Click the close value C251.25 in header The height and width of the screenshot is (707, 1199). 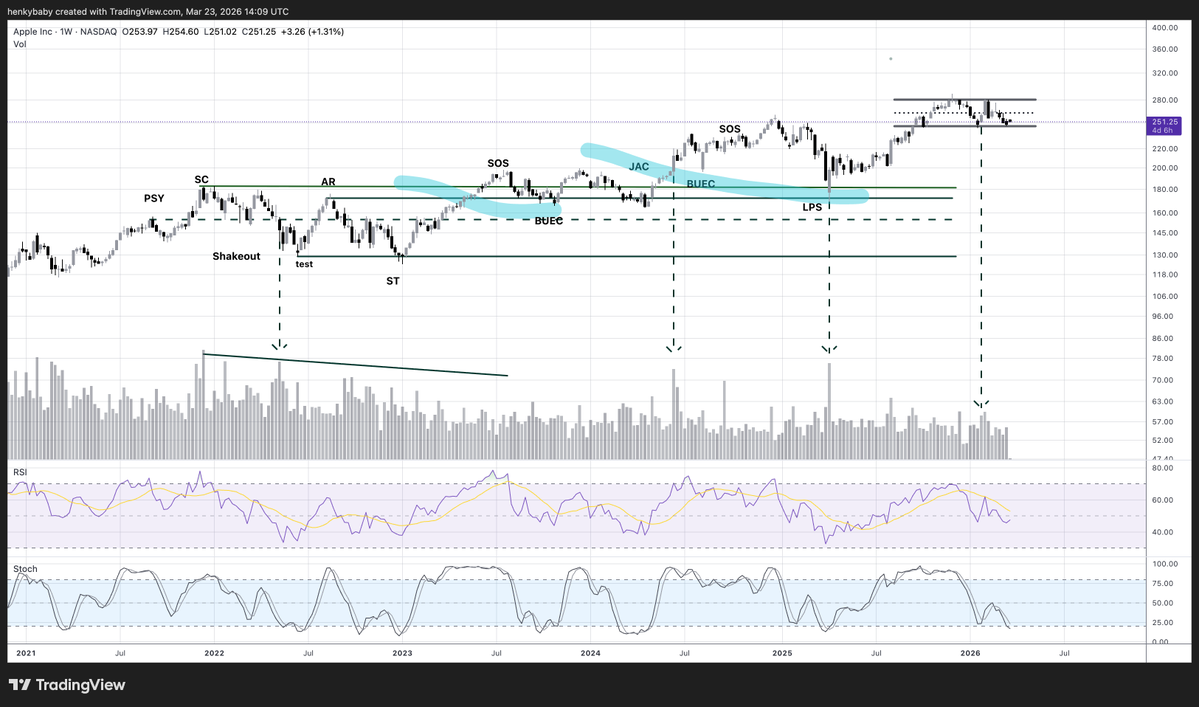258,32
